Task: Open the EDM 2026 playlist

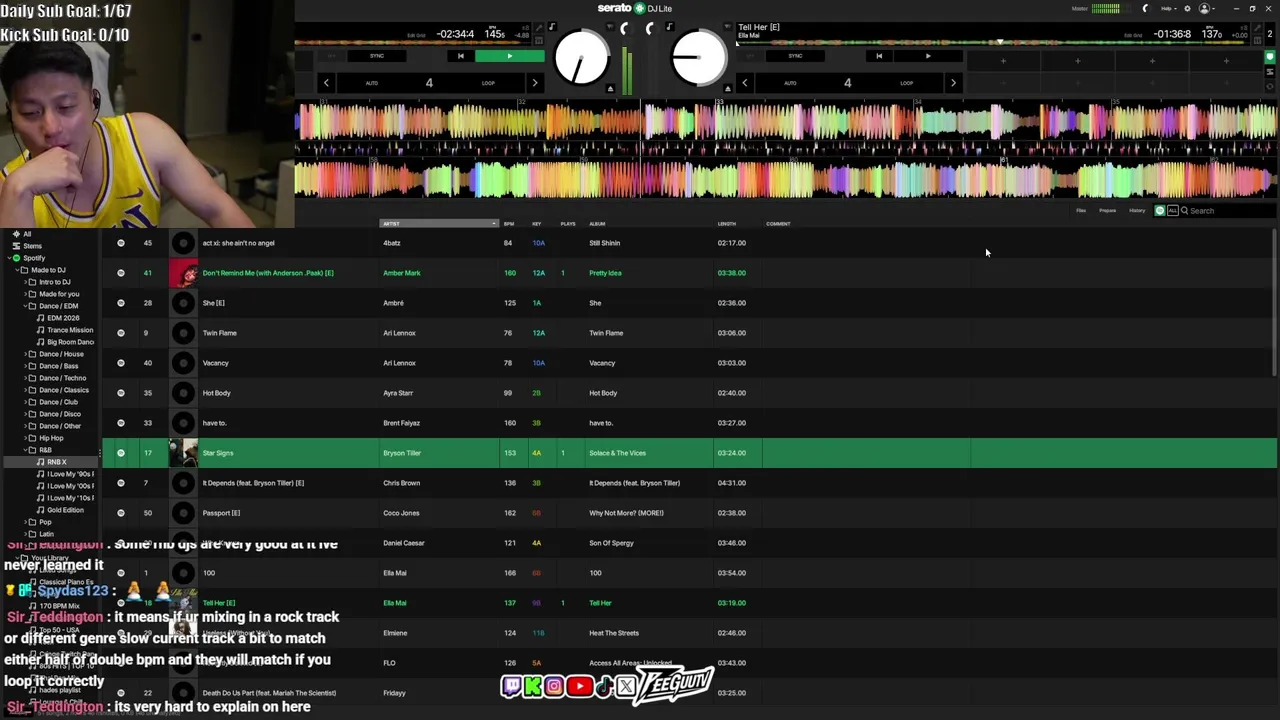Action: 63,318
